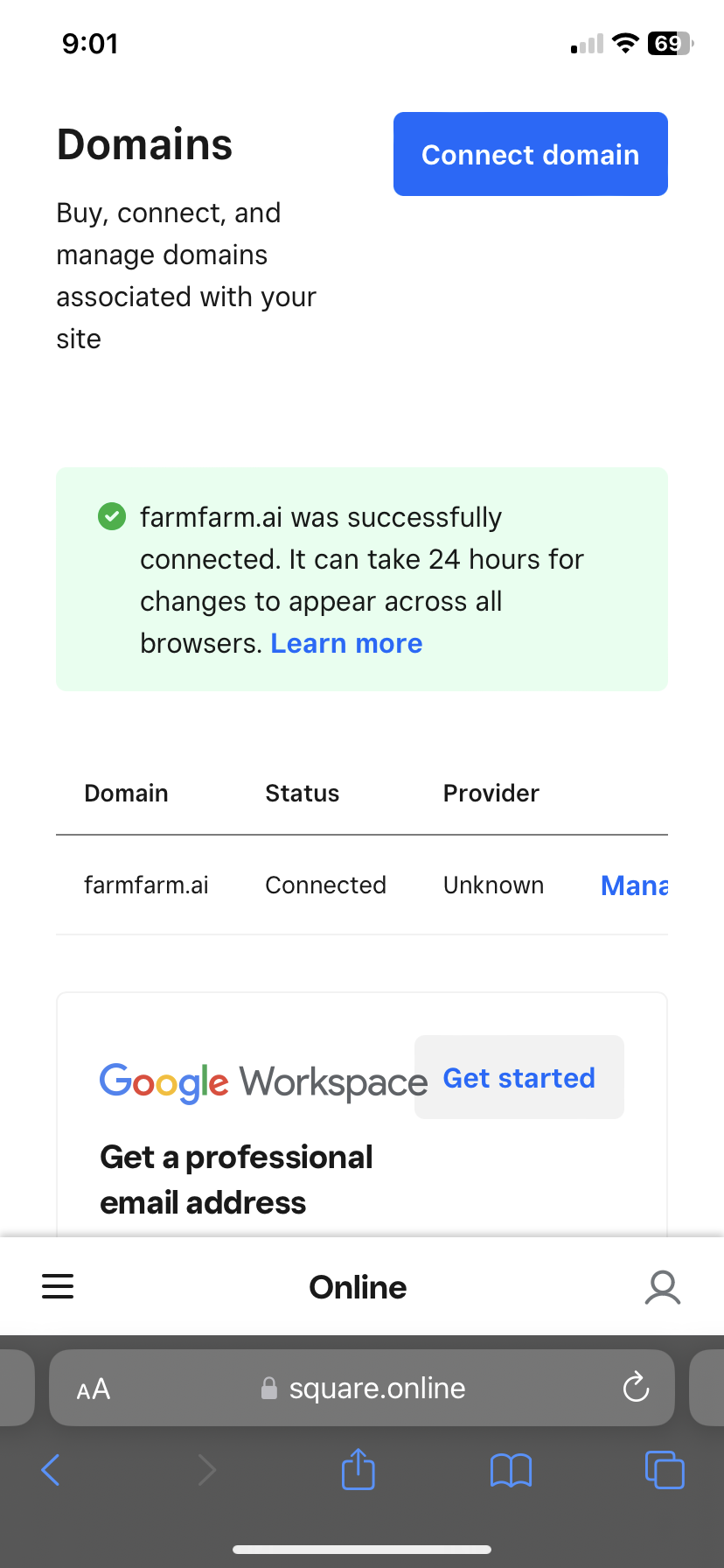Open the Learn more link

[x=346, y=643]
